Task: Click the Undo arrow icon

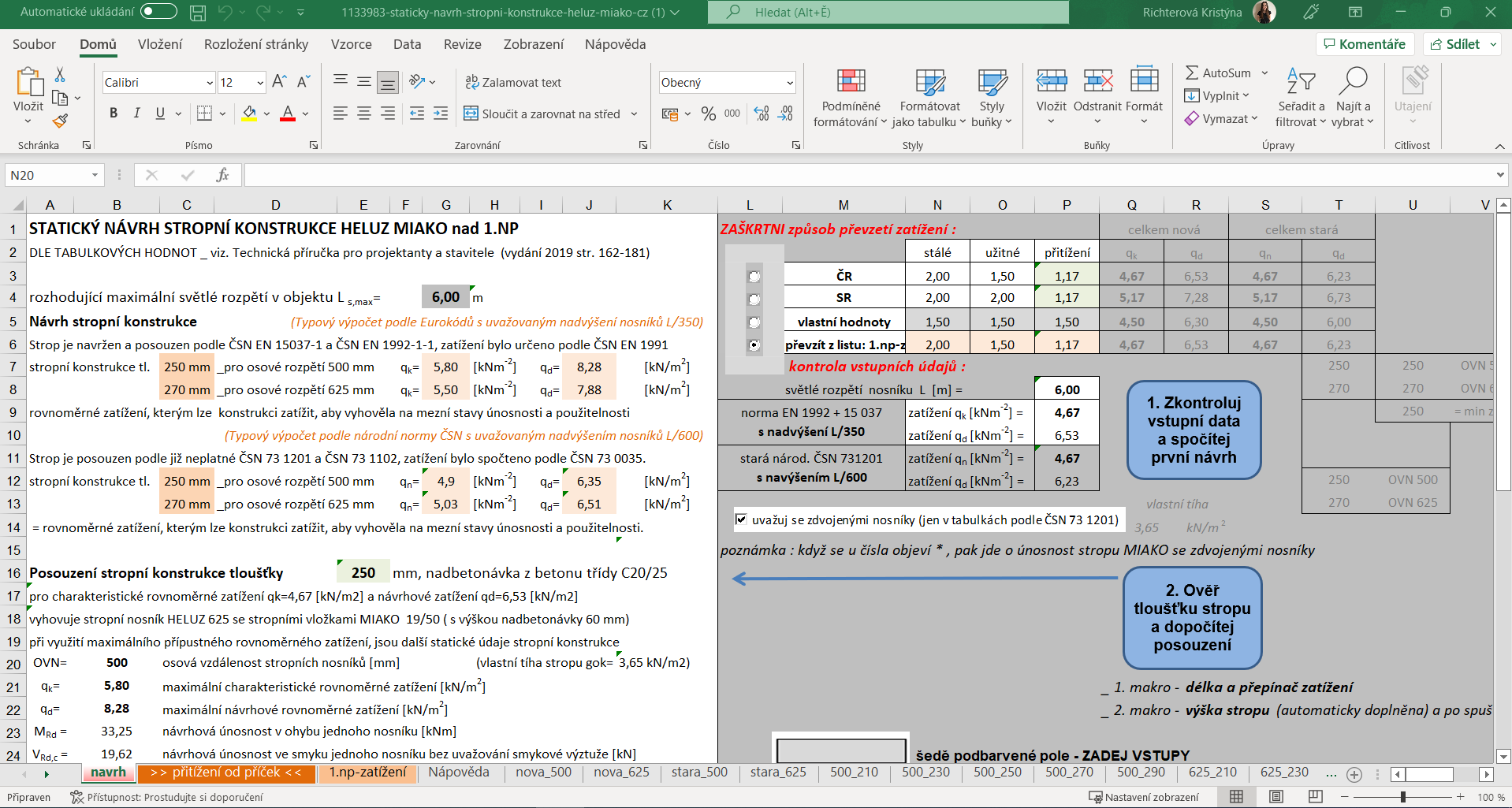Action: tap(225, 13)
